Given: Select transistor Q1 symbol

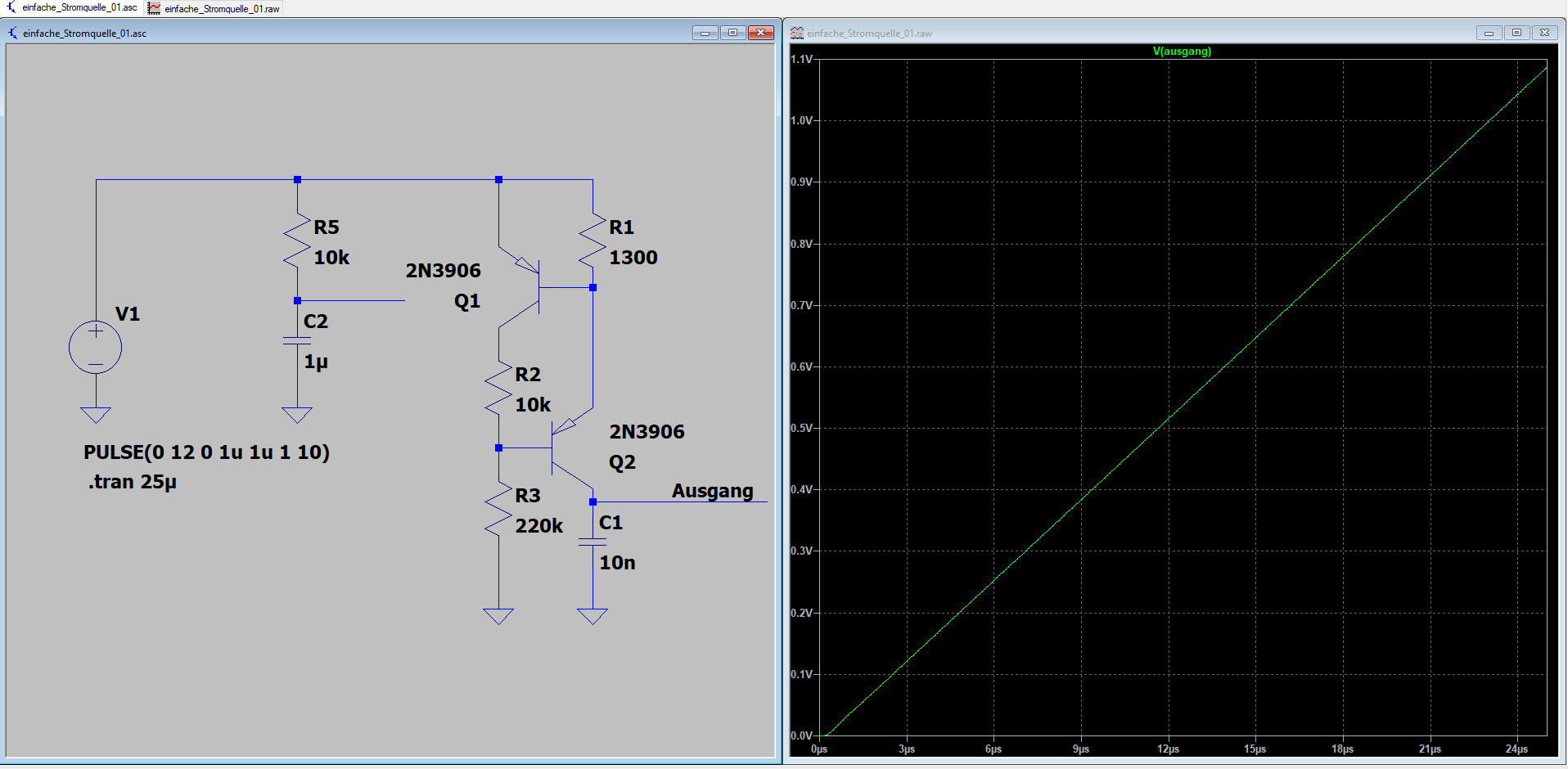Looking at the screenshot, I should (x=520, y=288).
